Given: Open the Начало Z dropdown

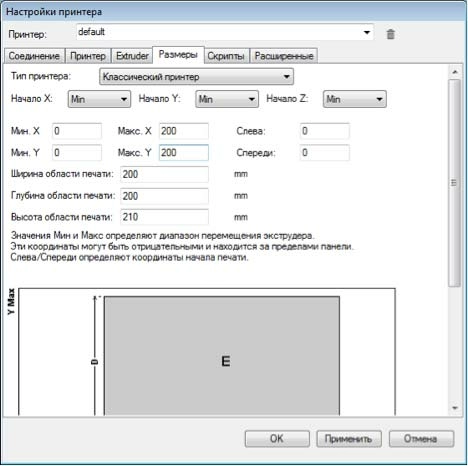Looking at the screenshot, I should 354,99.
